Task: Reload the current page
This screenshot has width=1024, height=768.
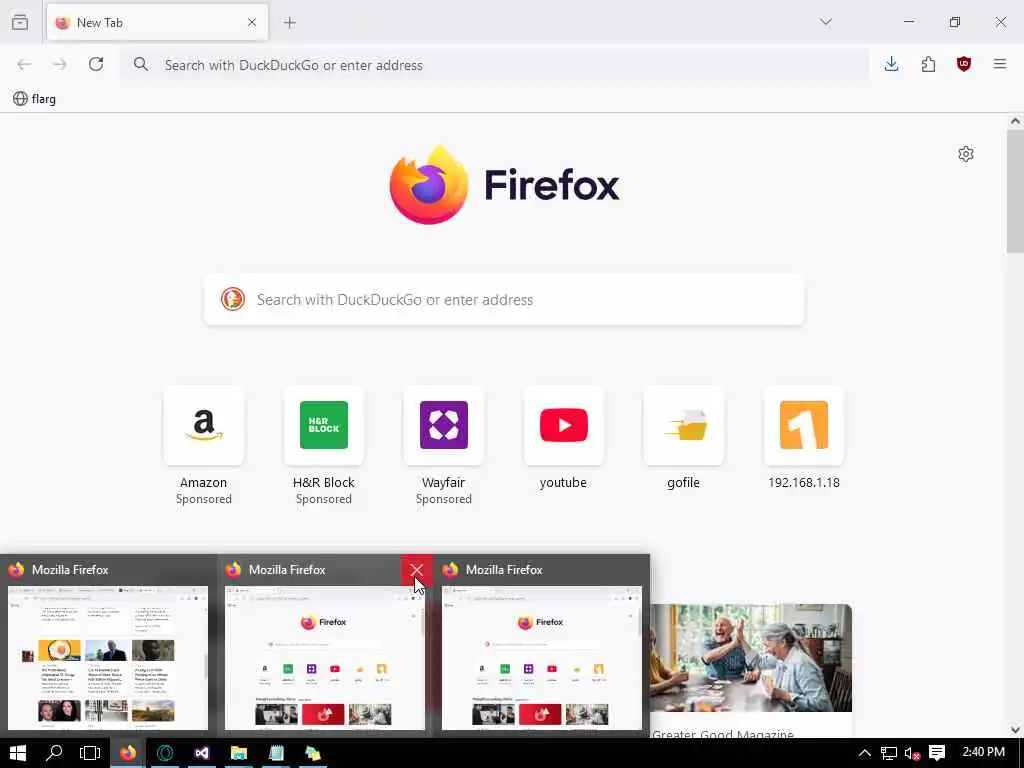Action: click(x=96, y=64)
